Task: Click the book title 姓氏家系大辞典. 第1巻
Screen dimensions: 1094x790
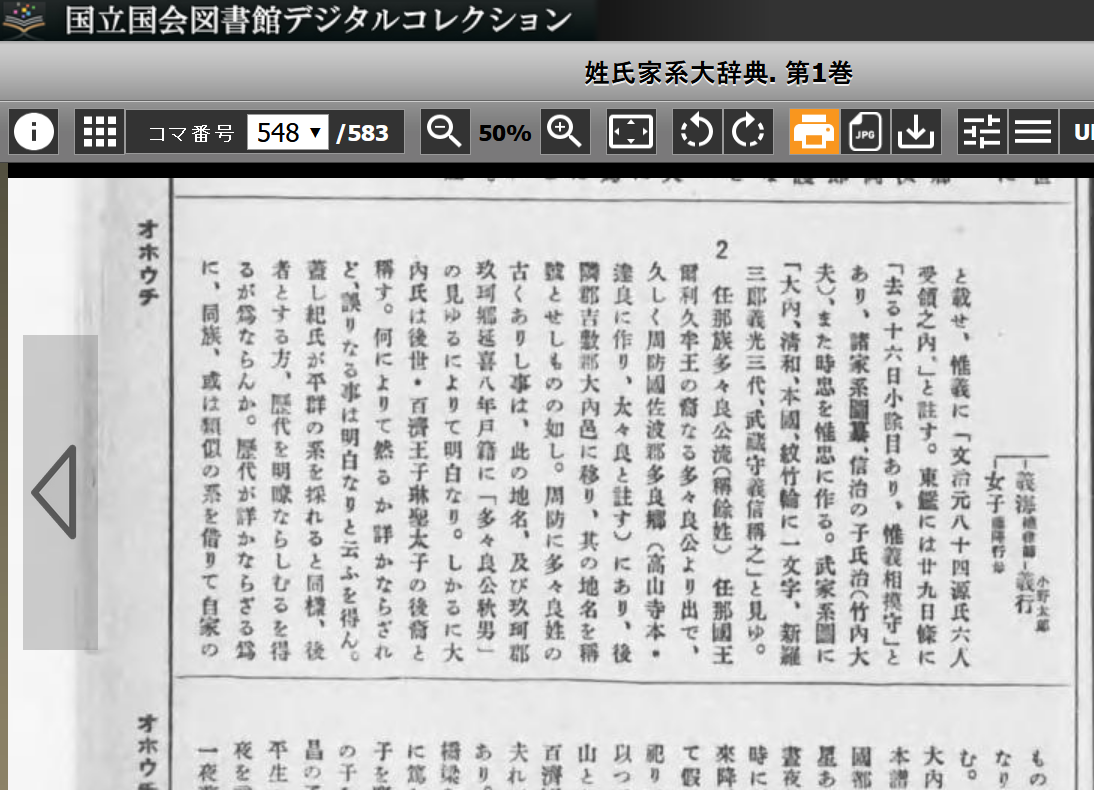Action: (718, 73)
